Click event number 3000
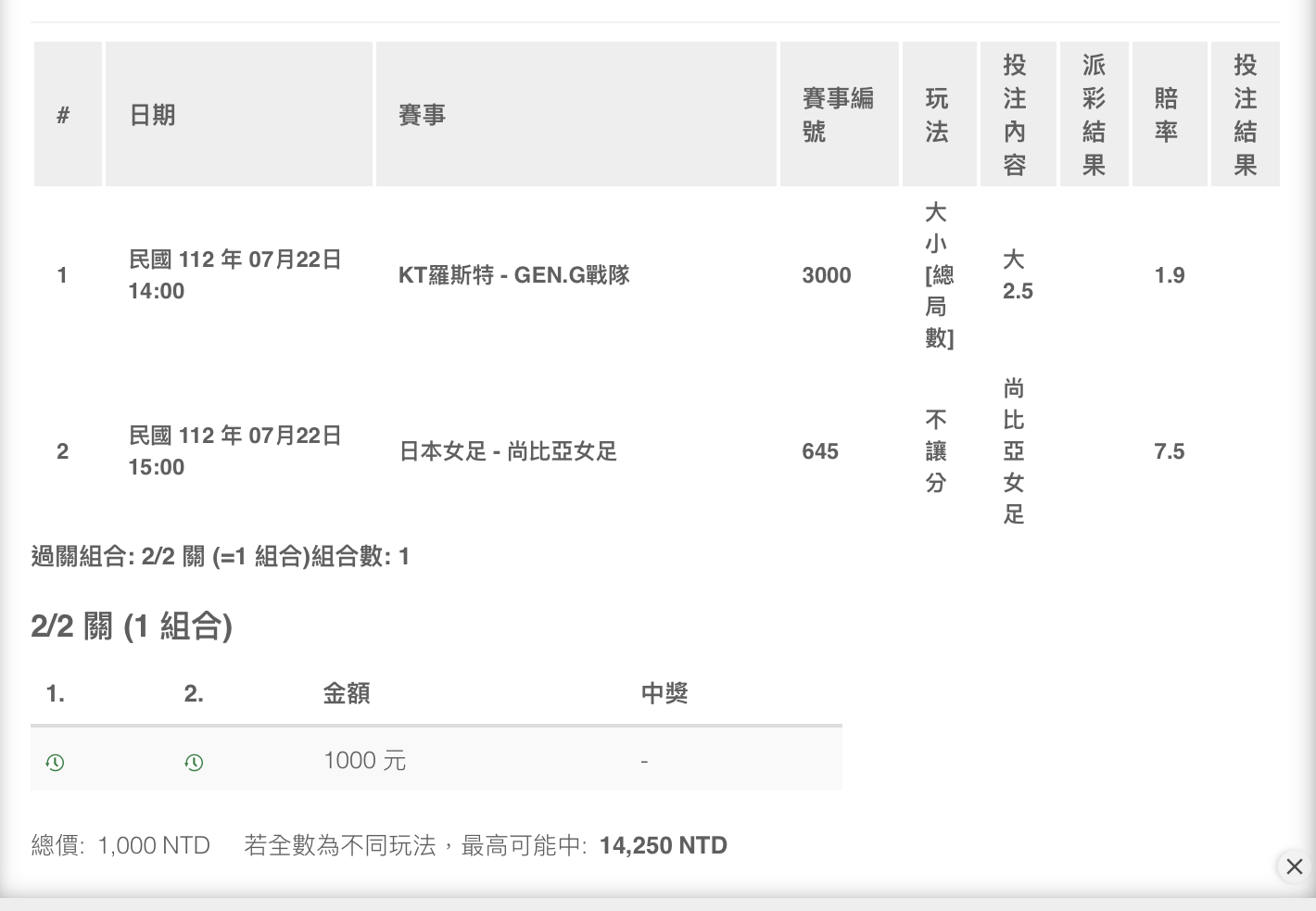Screen dimensions: 1316x911 (x=826, y=275)
